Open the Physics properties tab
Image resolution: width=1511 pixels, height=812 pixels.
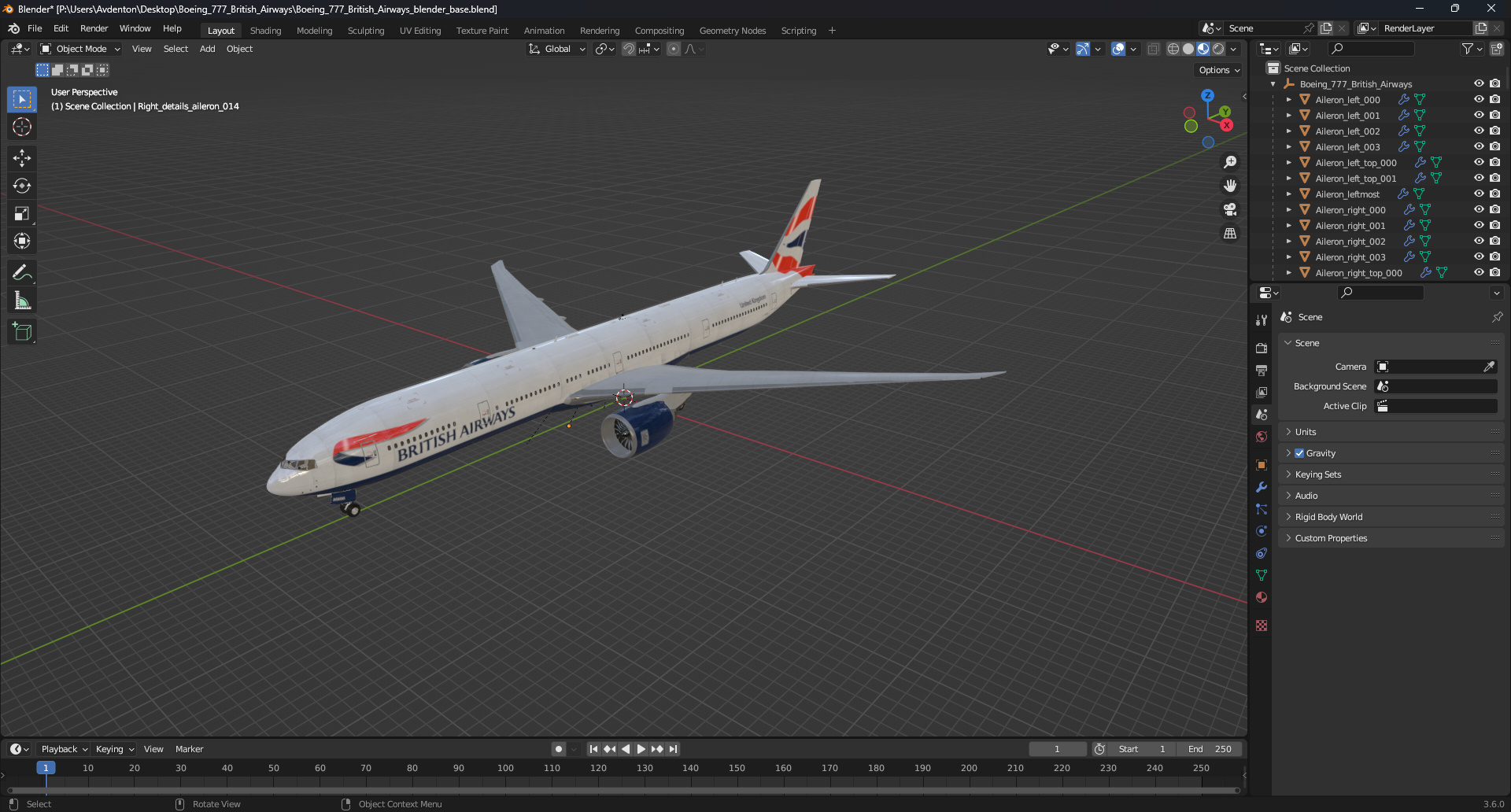click(x=1262, y=531)
